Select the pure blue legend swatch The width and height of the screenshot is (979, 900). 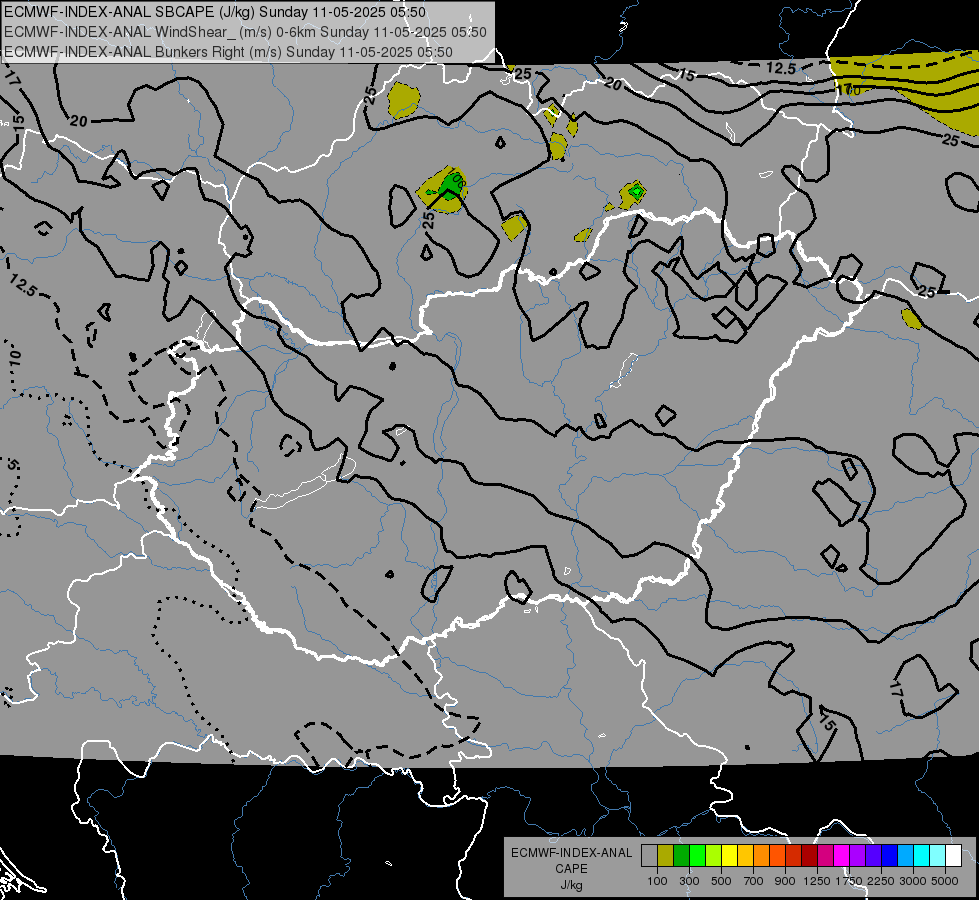(890, 856)
